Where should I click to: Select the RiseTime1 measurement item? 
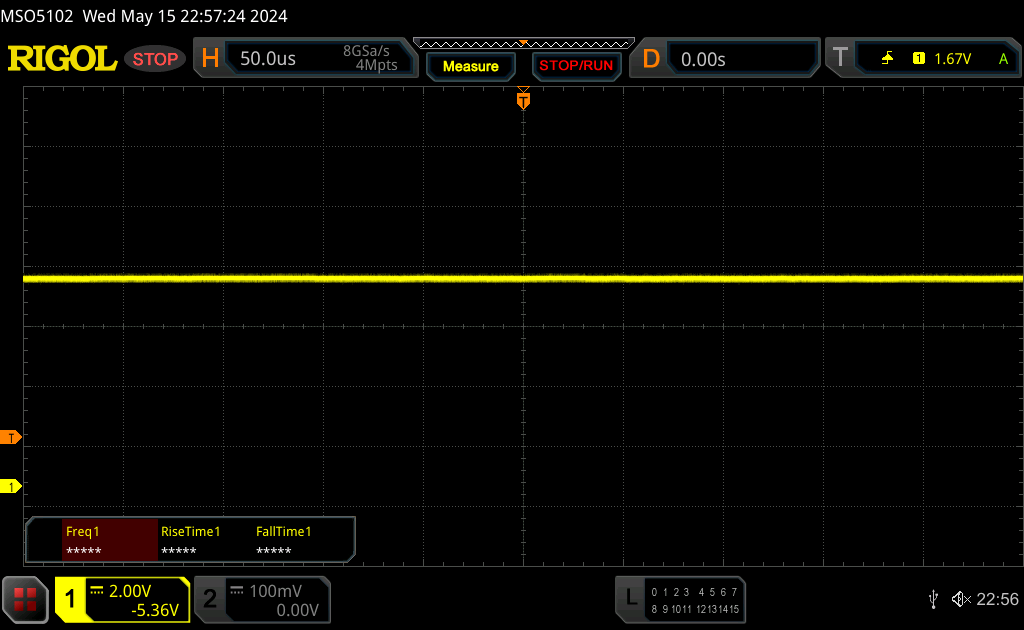(x=191, y=540)
